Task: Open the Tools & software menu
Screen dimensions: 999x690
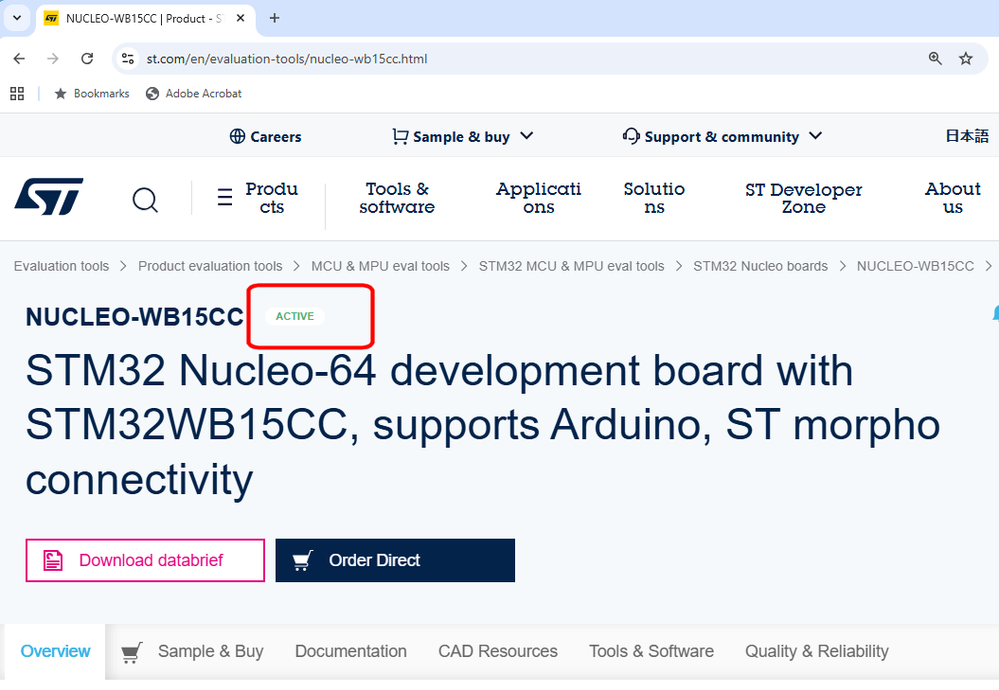Action: click(x=397, y=198)
